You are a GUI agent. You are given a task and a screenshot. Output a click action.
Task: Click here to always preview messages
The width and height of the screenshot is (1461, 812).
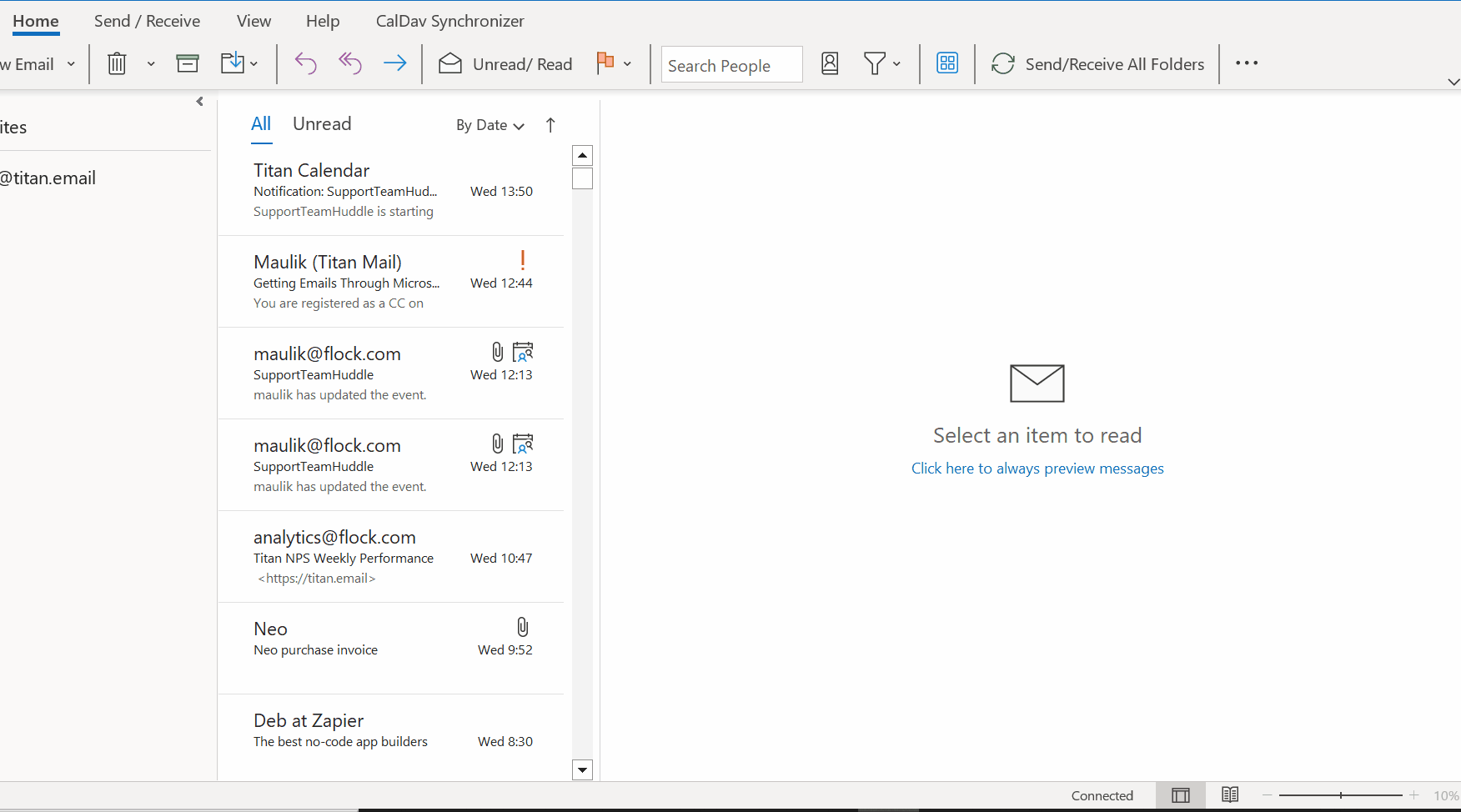(x=1037, y=468)
